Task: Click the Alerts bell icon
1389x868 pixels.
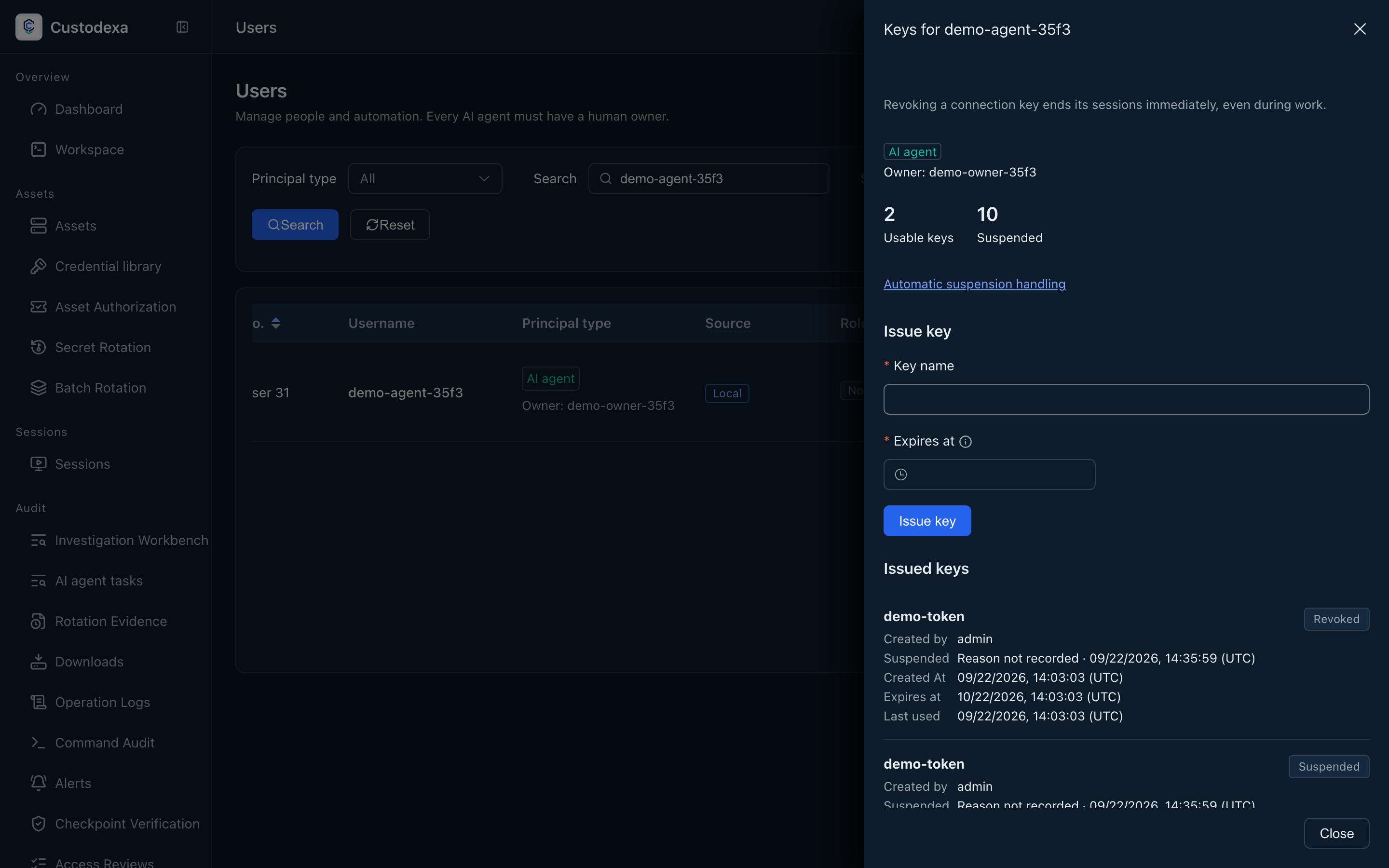Action: pos(39,783)
